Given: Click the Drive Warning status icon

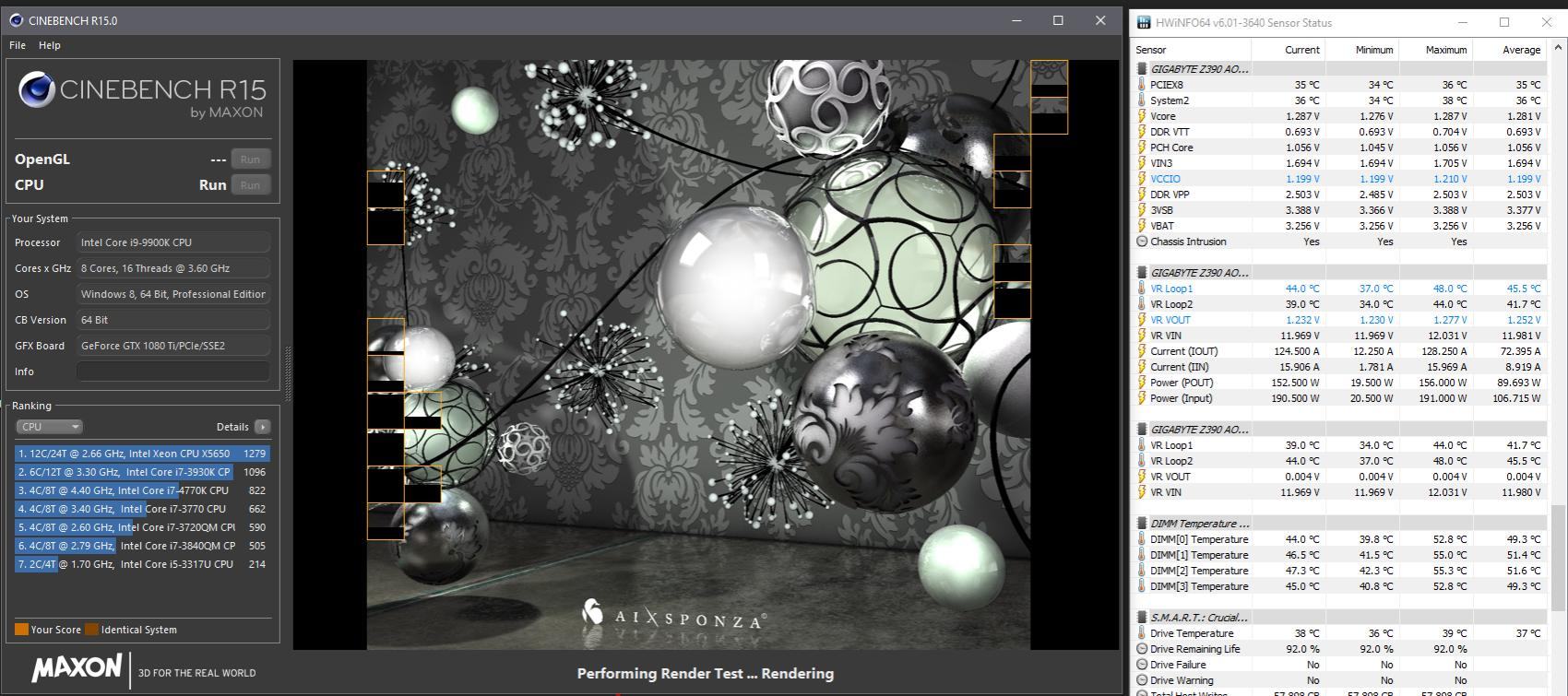Looking at the screenshot, I should (1142, 680).
